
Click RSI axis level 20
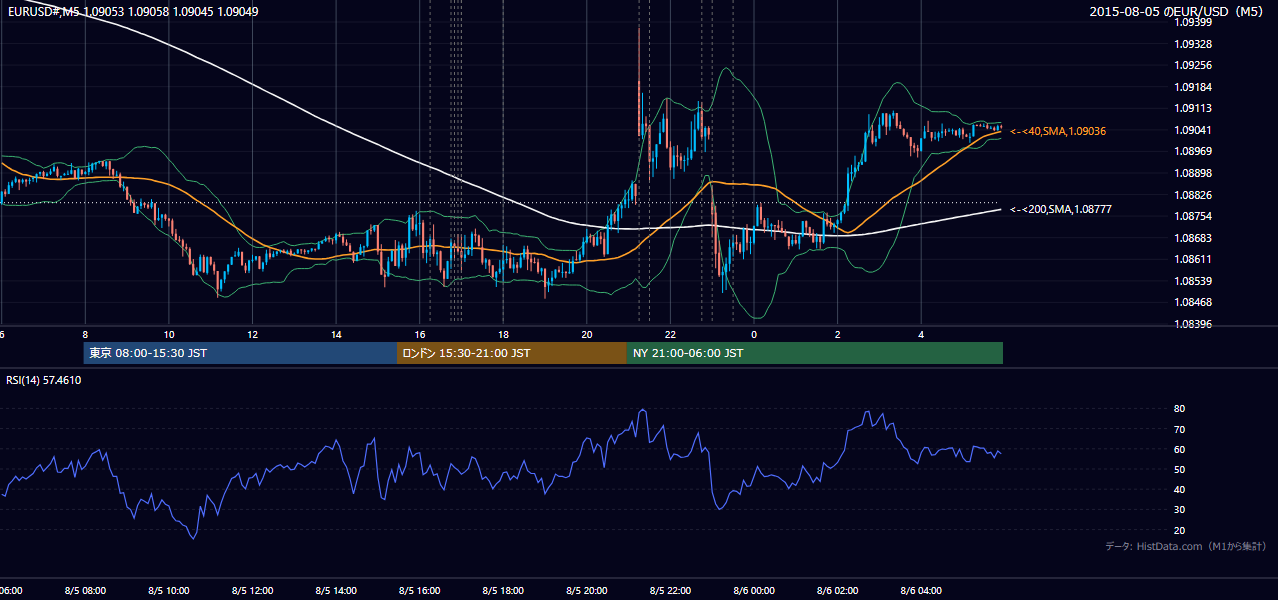pos(1180,530)
